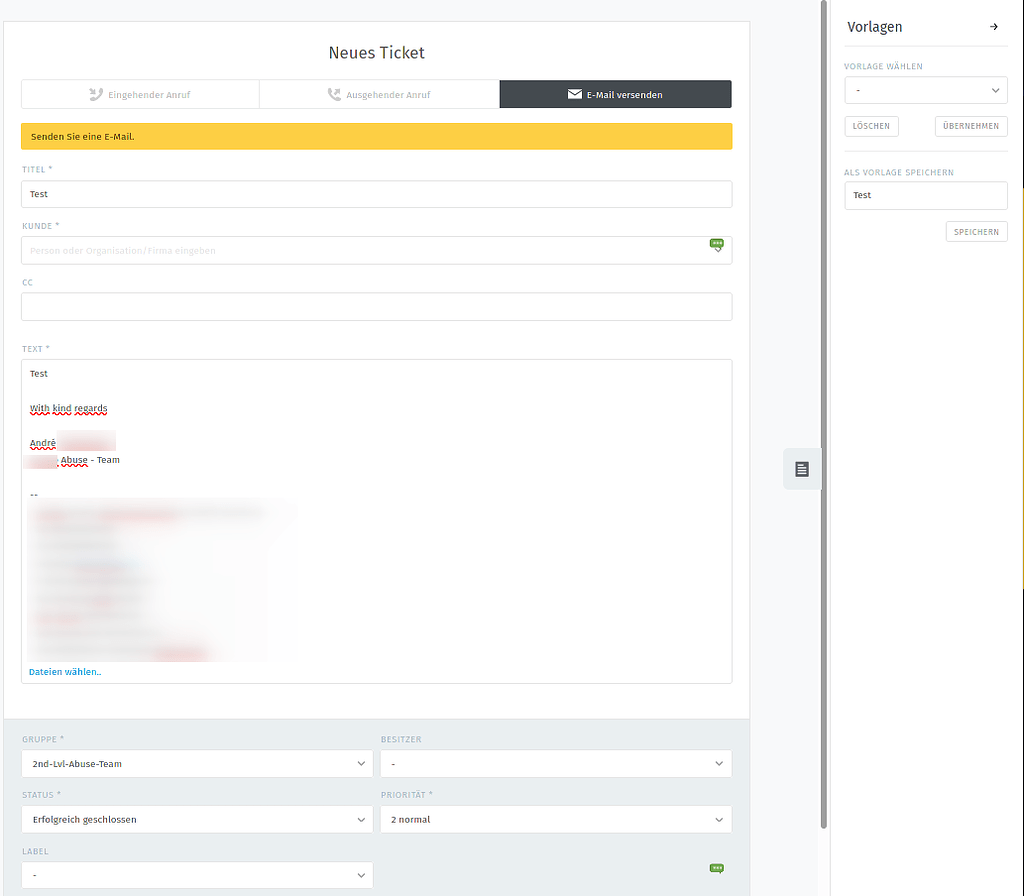Click the vertical scrollbar of the ticket form

coord(824,415)
